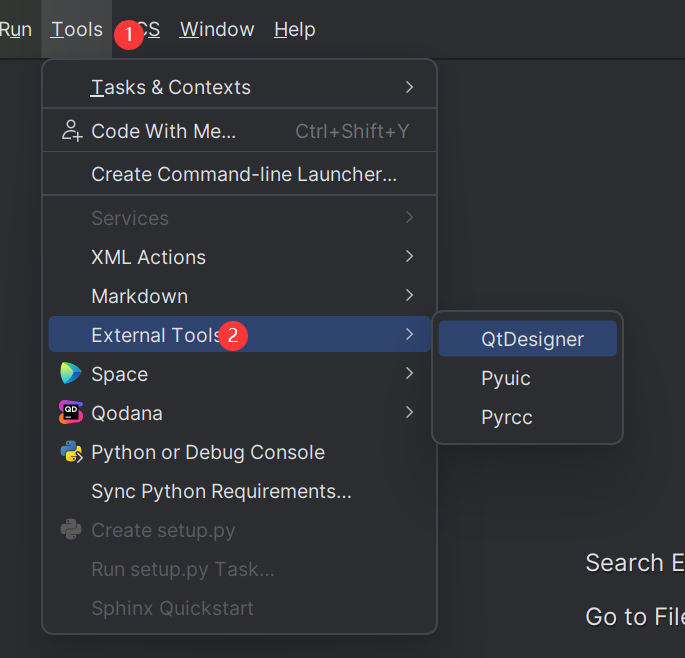
Task: Click the Space logo icon
Action: [71, 374]
